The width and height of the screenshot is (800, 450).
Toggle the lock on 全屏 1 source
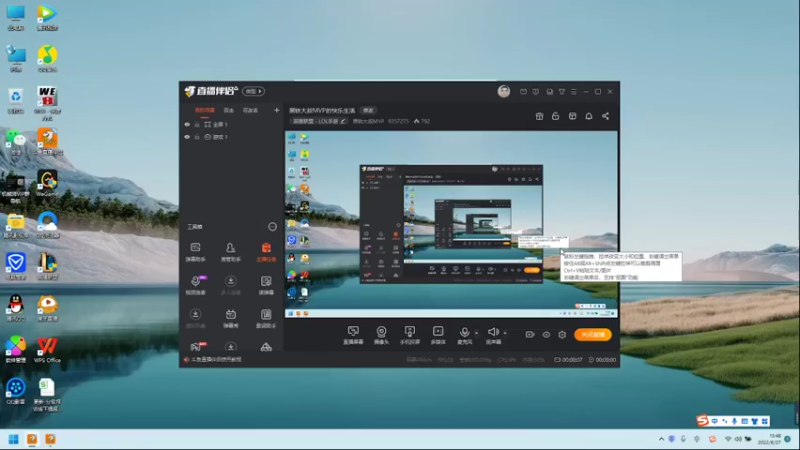[197, 124]
